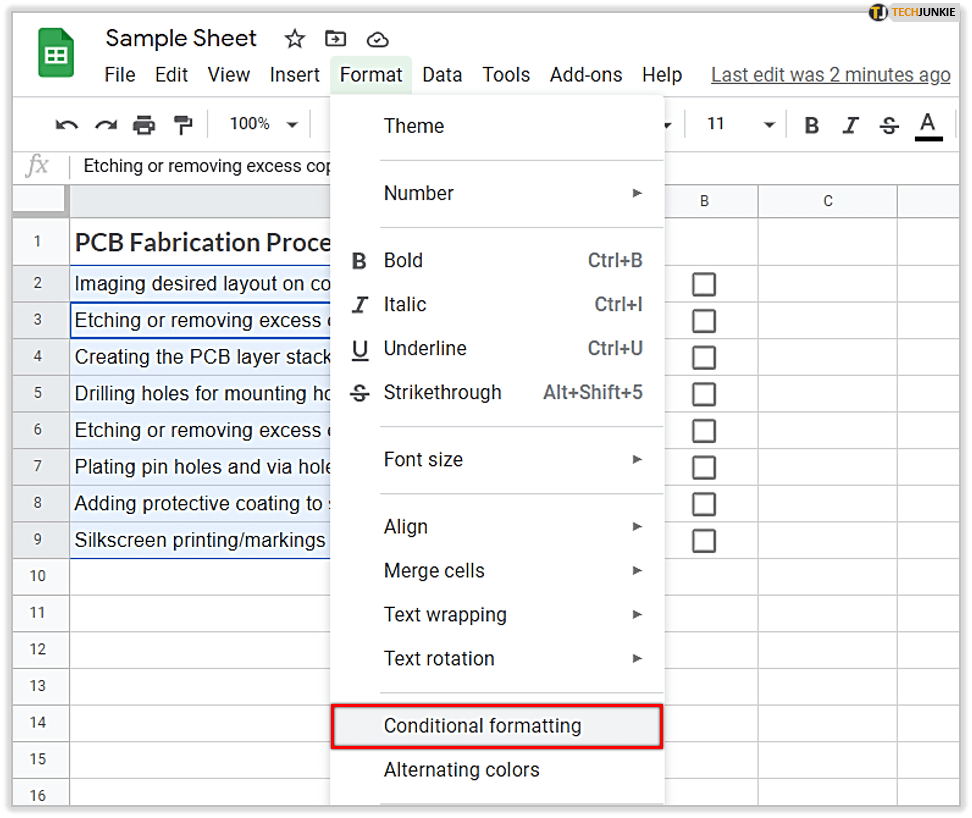Choose Alternating colors menu entry
The height and width of the screenshot is (818, 972).
coord(462,770)
